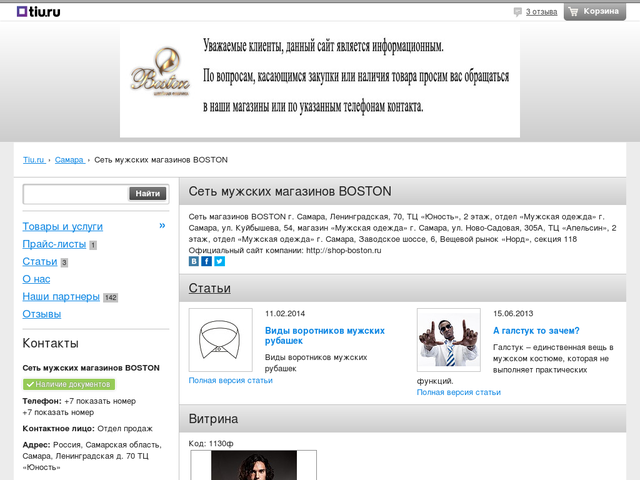Share via VKontakte icon

click(x=193, y=261)
